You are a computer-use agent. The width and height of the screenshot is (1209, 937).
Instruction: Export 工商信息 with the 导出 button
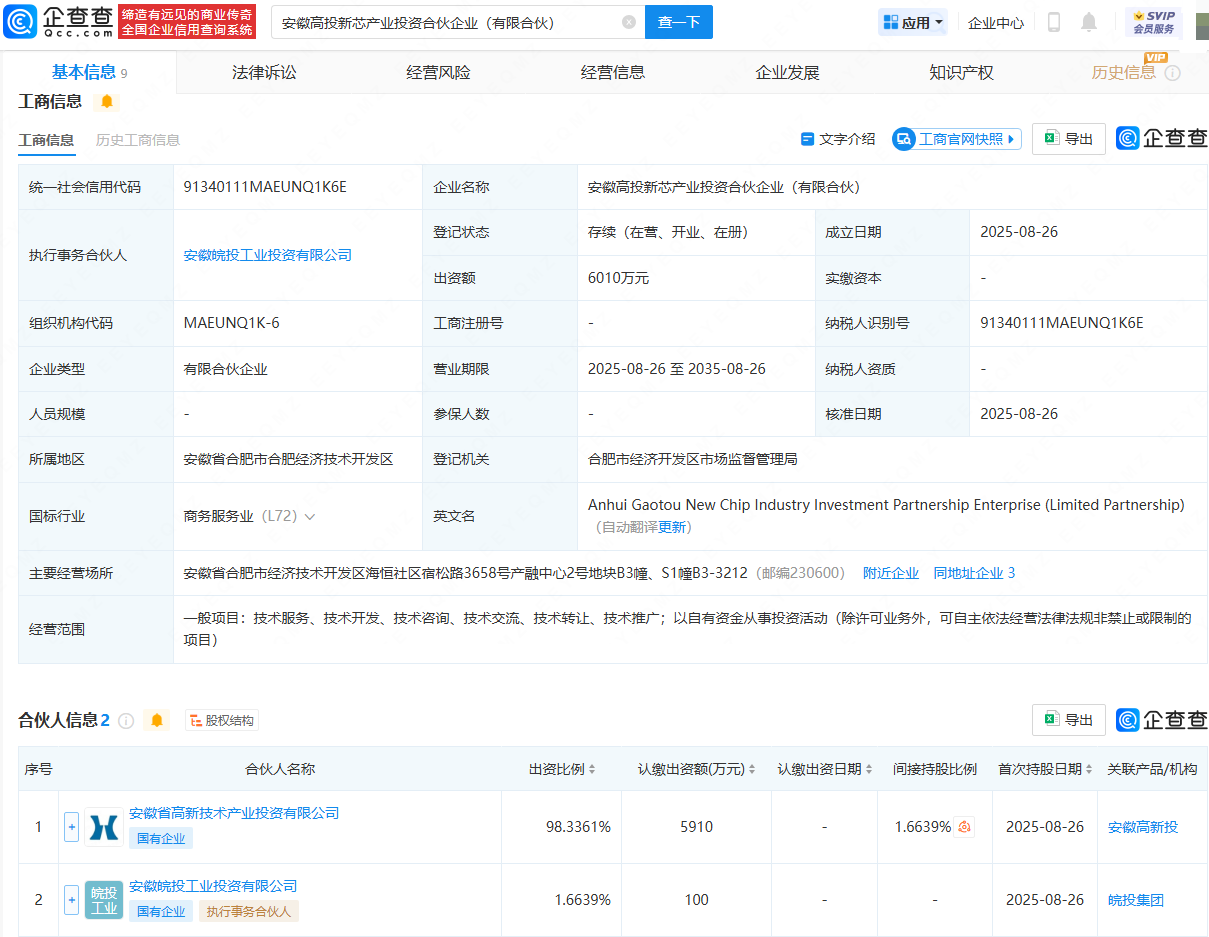pos(1069,139)
